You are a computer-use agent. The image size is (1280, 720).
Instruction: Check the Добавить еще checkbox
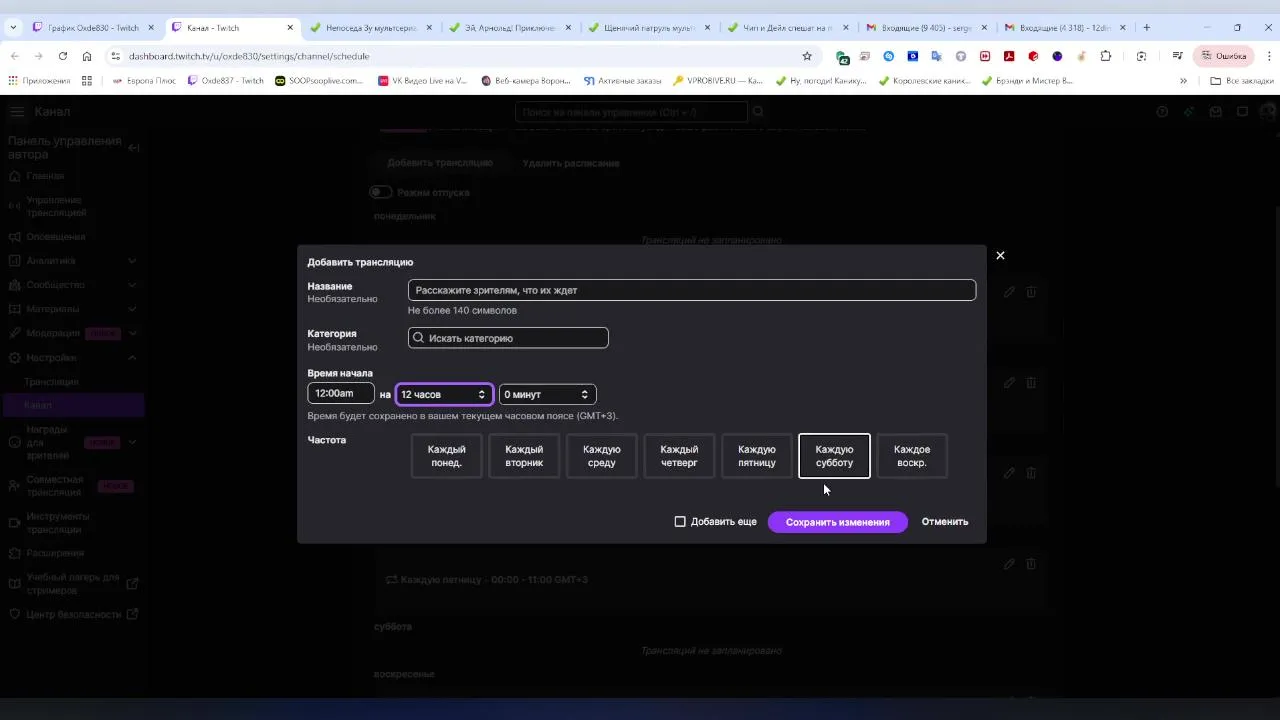tap(680, 522)
